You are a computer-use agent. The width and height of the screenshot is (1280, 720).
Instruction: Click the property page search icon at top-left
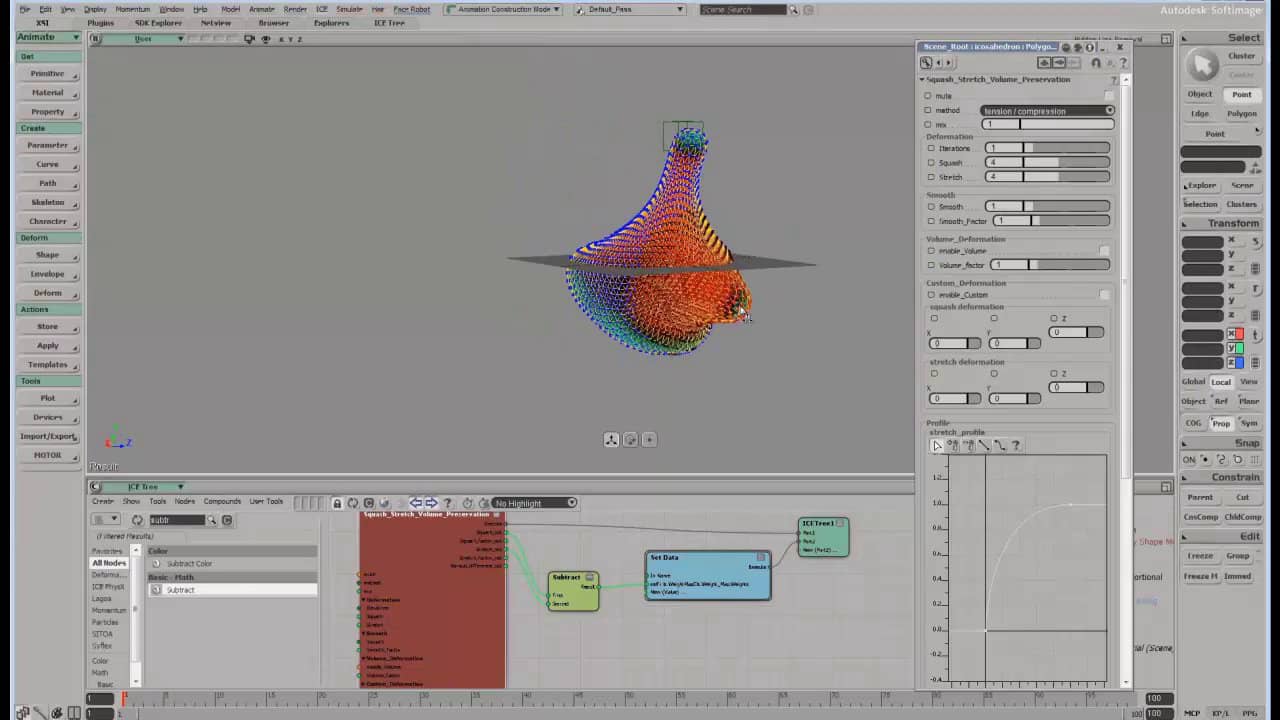[926, 63]
